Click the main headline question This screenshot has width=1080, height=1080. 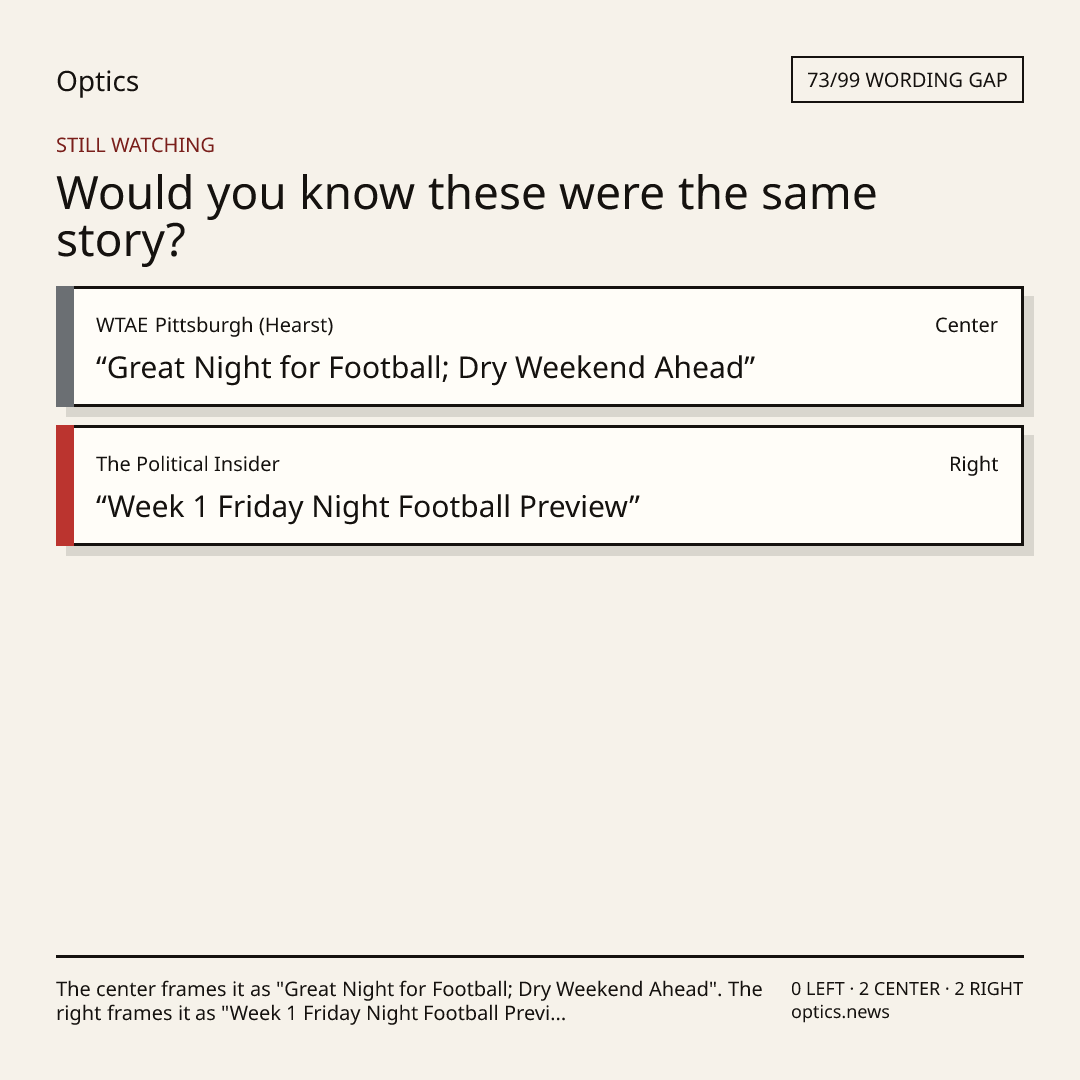[x=466, y=216]
